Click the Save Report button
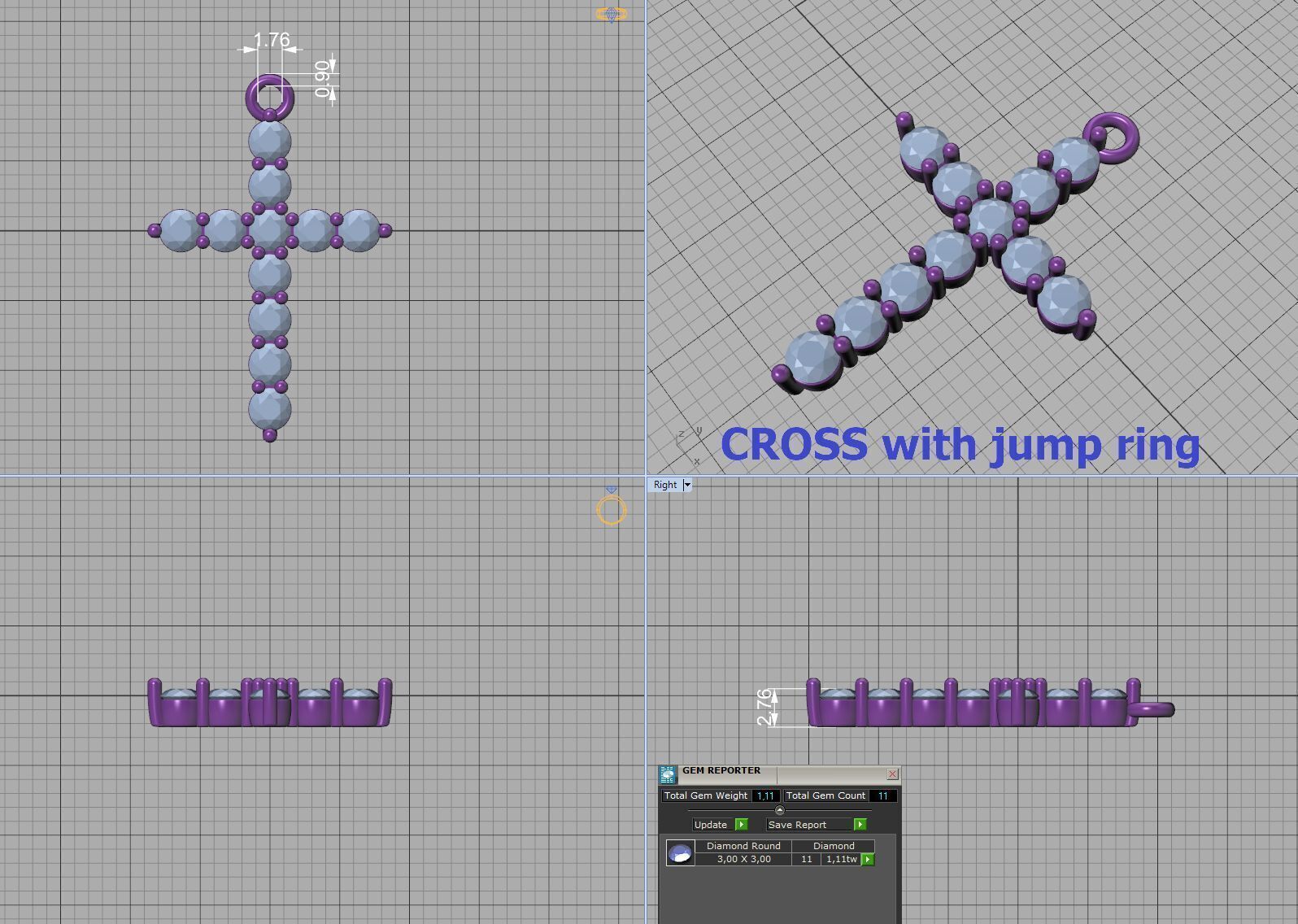The image size is (1298, 924). pyautogui.click(x=808, y=825)
